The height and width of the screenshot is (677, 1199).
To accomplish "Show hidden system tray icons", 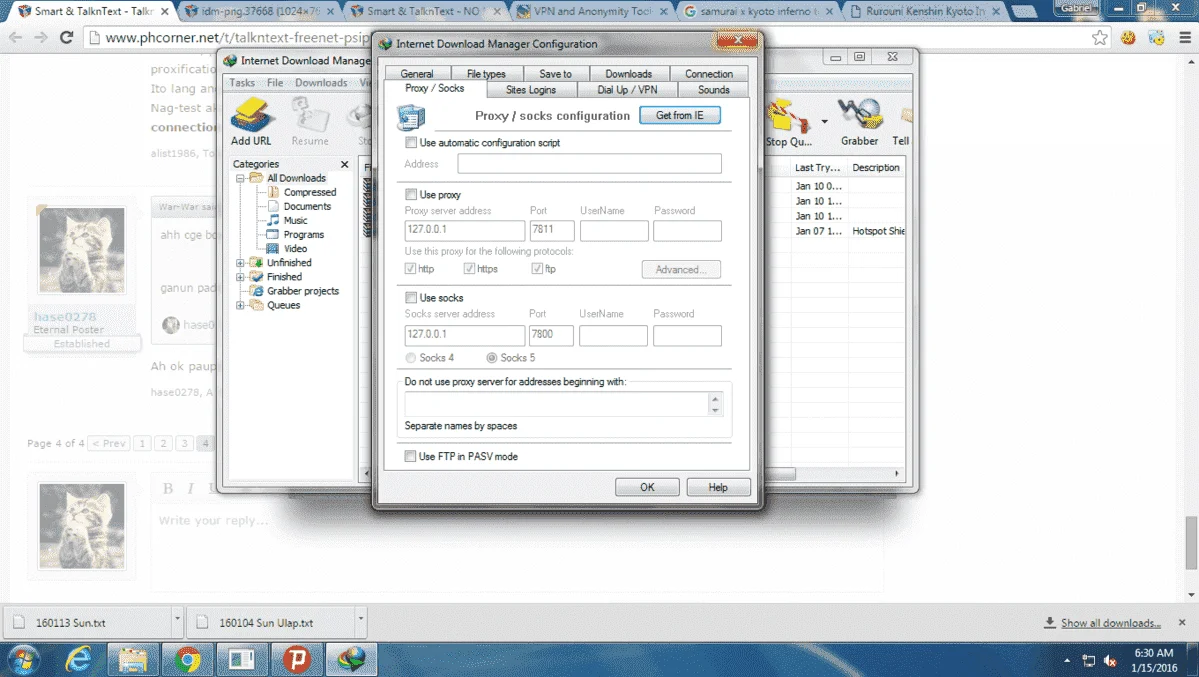I will point(1067,660).
